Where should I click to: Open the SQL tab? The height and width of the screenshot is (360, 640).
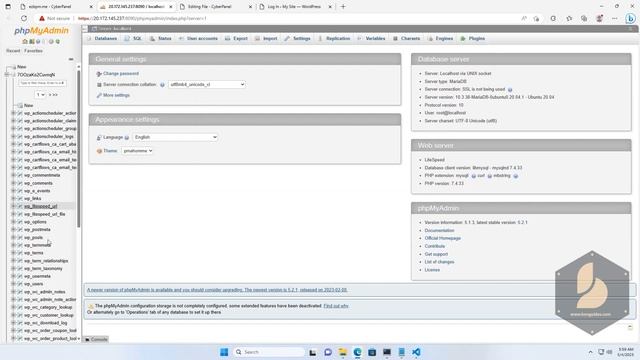click(133, 38)
